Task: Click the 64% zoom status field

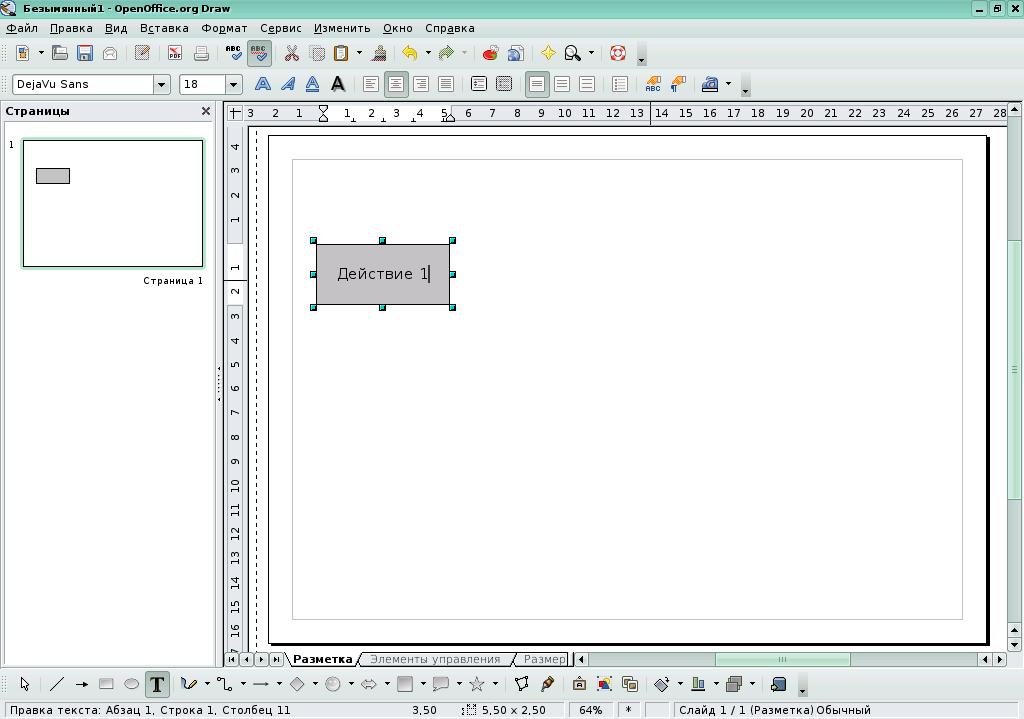Action: (590, 710)
